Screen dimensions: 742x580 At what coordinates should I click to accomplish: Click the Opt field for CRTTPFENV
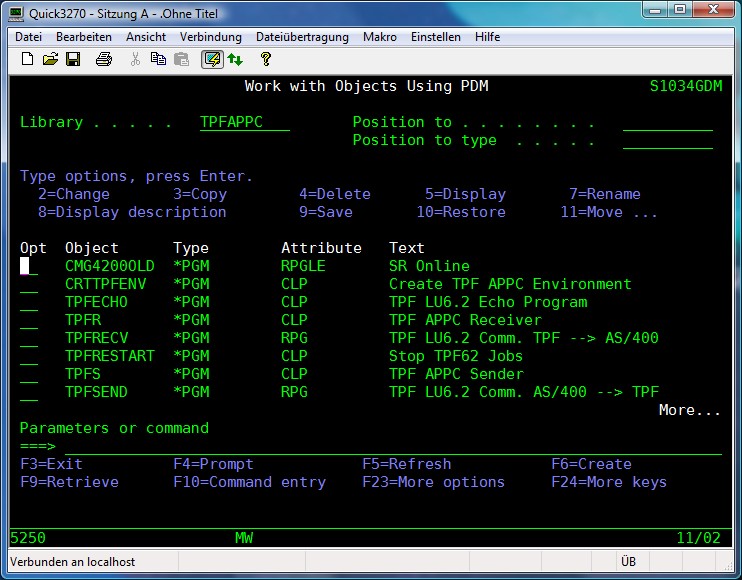click(x=29, y=284)
